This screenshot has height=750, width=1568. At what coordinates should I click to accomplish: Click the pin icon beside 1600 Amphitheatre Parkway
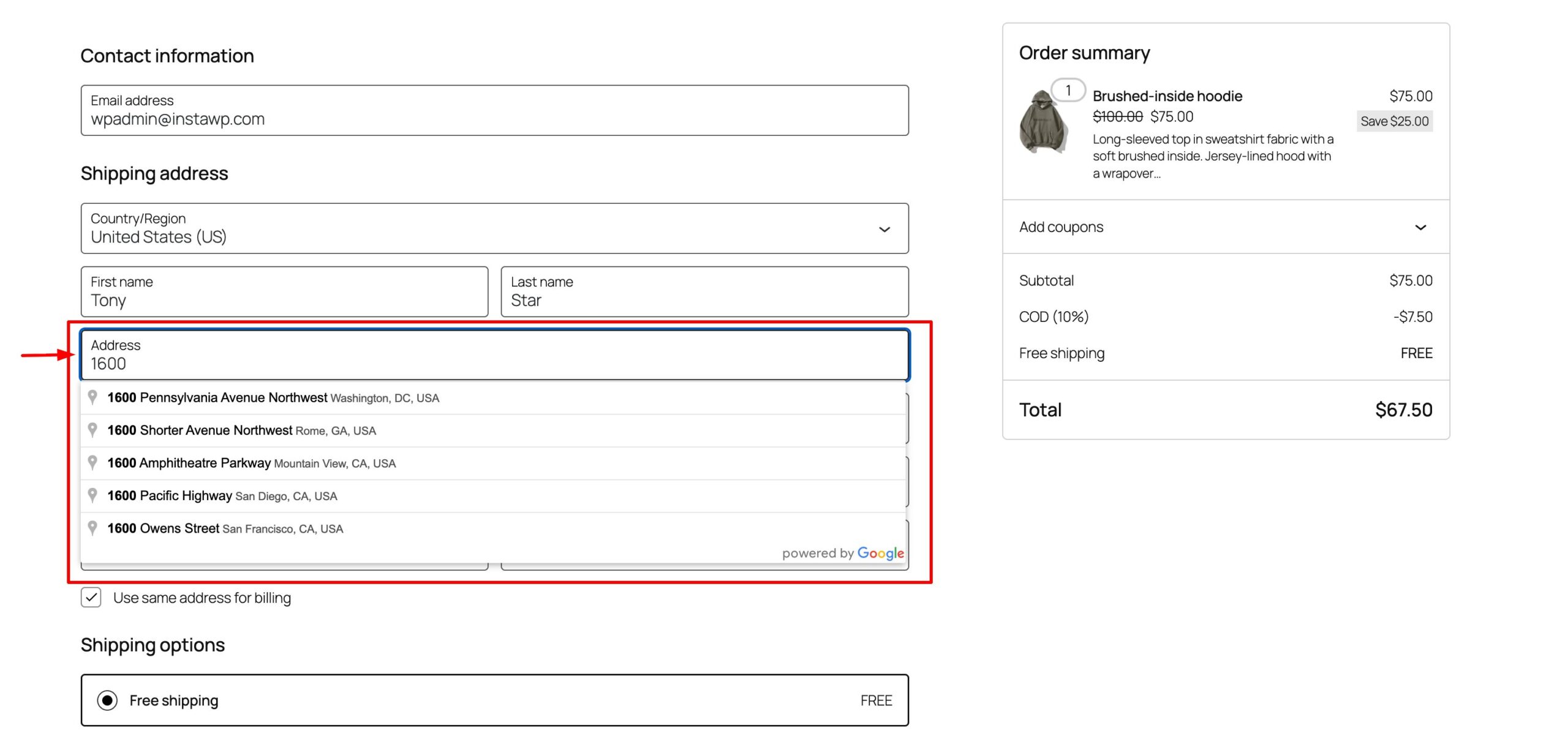tap(92, 463)
